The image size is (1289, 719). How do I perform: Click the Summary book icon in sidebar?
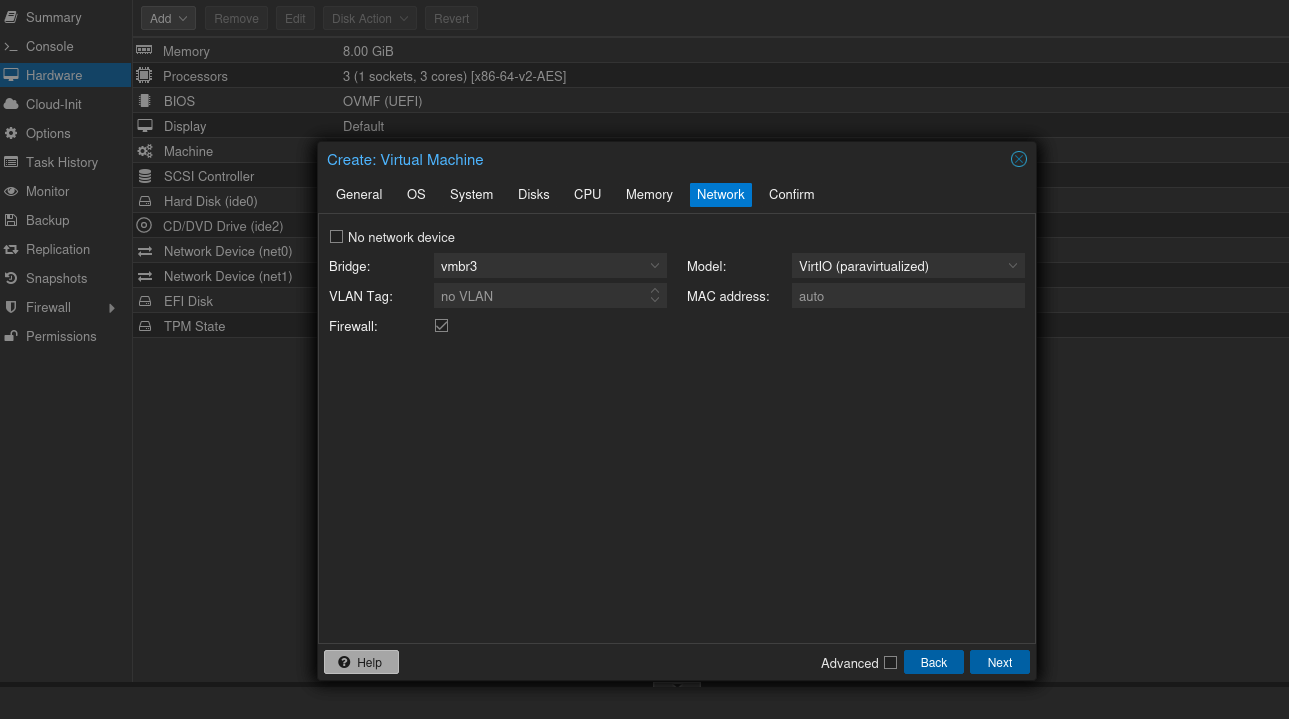[x=11, y=17]
